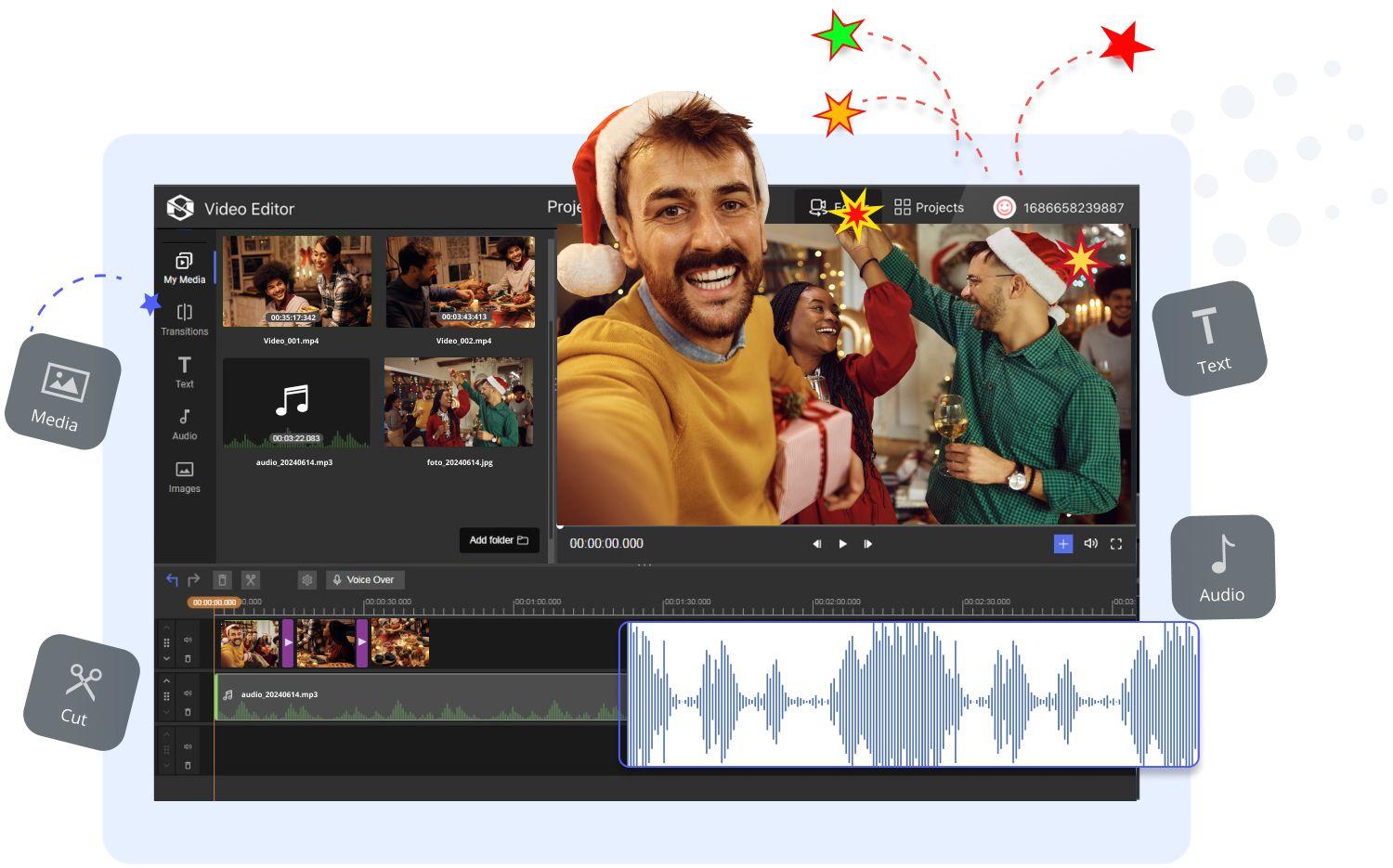This screenshot has height=868, width=1393.
Task: Mute the video track with speaker icon
Action: 188,640
